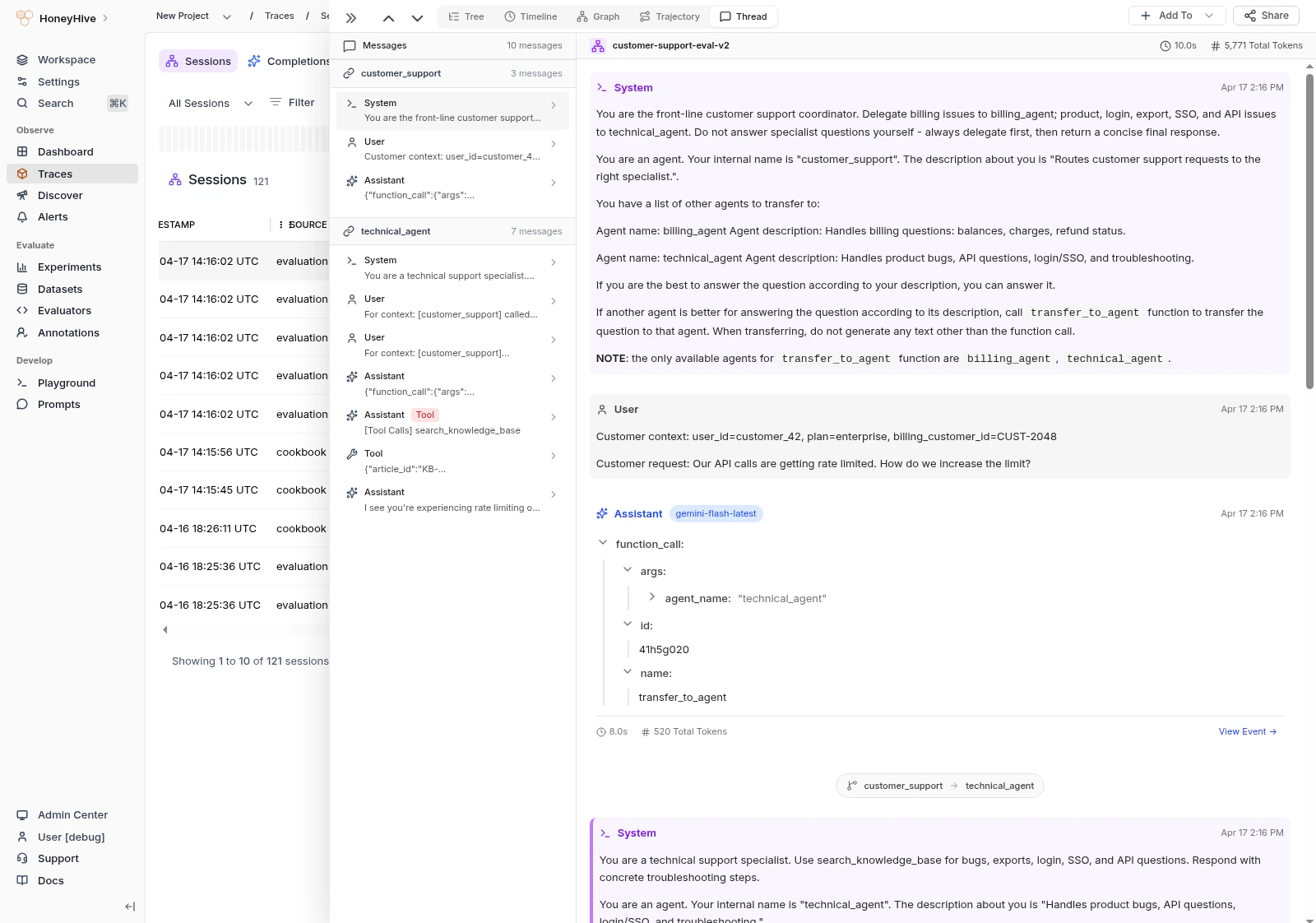Open Search from the sidebar
This screenshot has height=923, width=1316.
coord(55,103)
